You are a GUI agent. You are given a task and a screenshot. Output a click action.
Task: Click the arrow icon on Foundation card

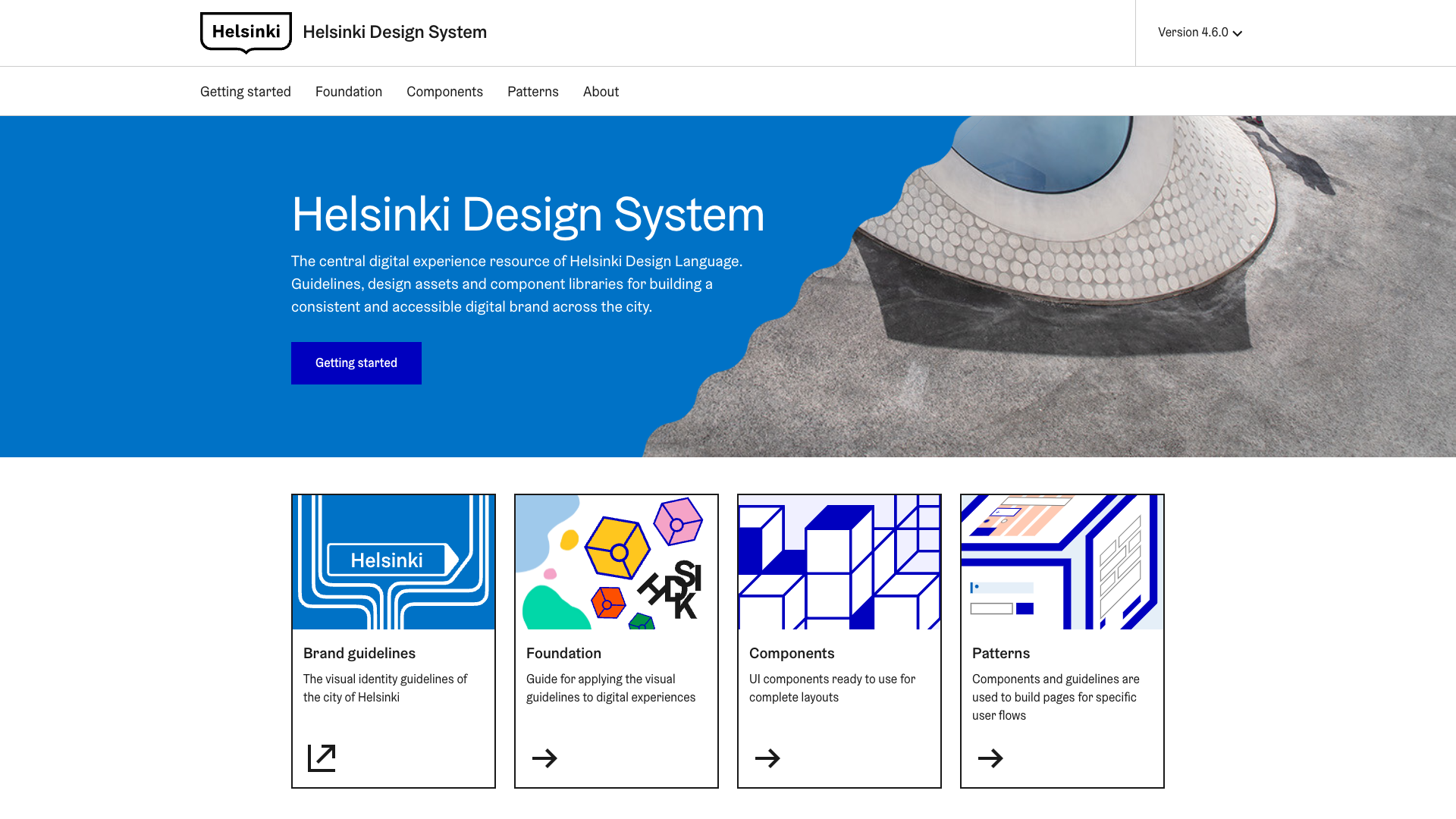[544, 758]
